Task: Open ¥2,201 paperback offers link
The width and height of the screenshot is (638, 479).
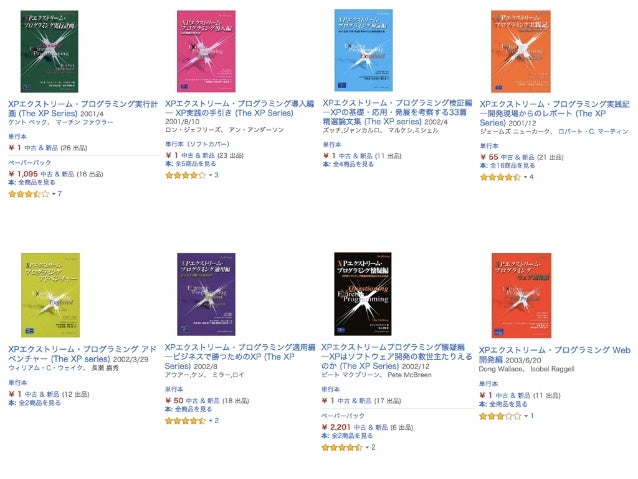Action: [x=367, y=427]
